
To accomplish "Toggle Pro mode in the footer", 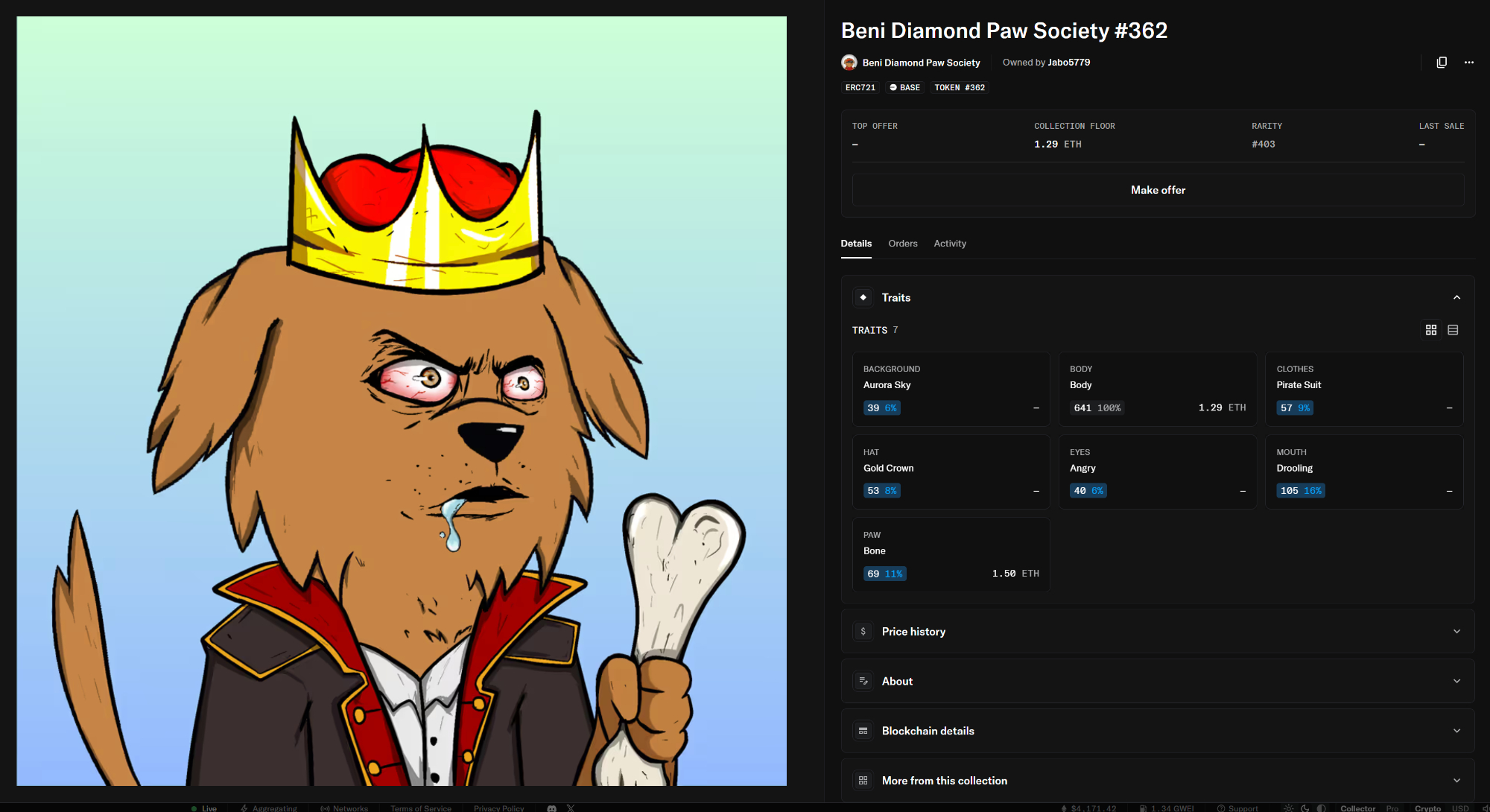I will click(1392, 808).
